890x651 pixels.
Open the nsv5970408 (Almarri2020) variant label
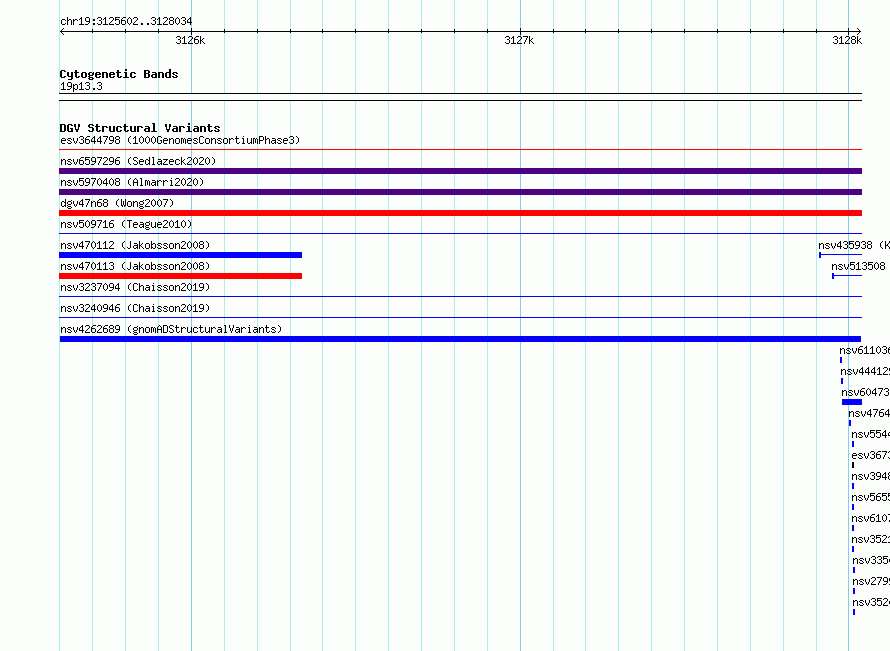pos(132,182)
